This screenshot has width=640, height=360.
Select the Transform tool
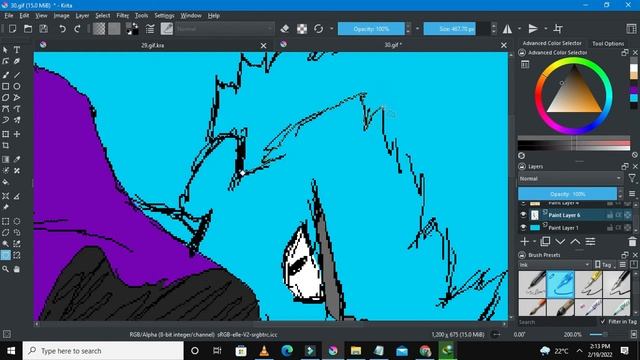tap(6, 134)
